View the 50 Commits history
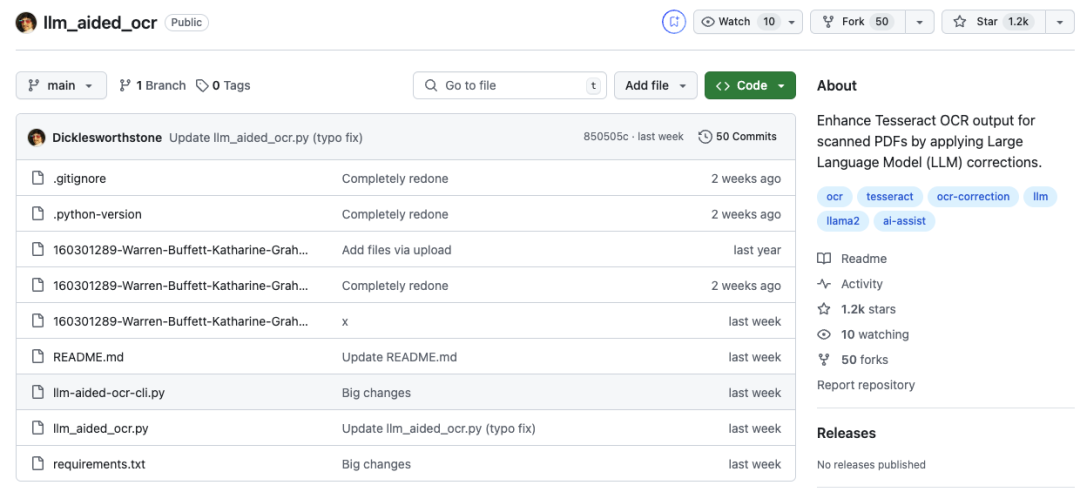 pyautogui.click(x=738, y=137)
